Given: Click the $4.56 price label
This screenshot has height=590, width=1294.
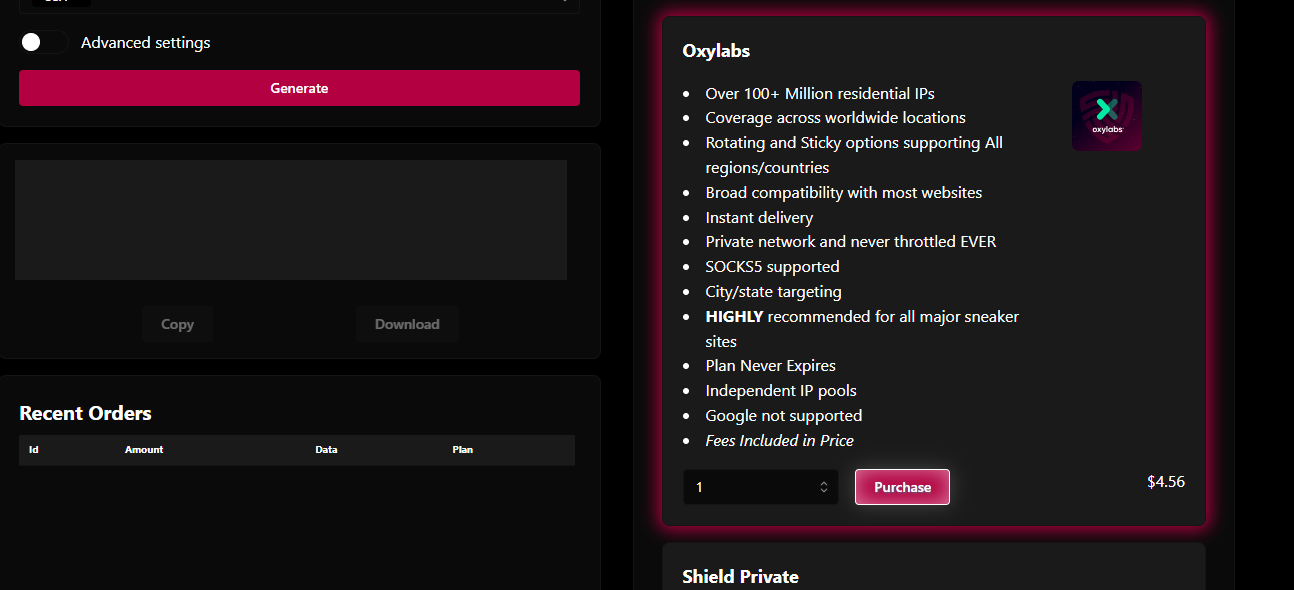Looking at the screenshot, I should pos(1166,482).
